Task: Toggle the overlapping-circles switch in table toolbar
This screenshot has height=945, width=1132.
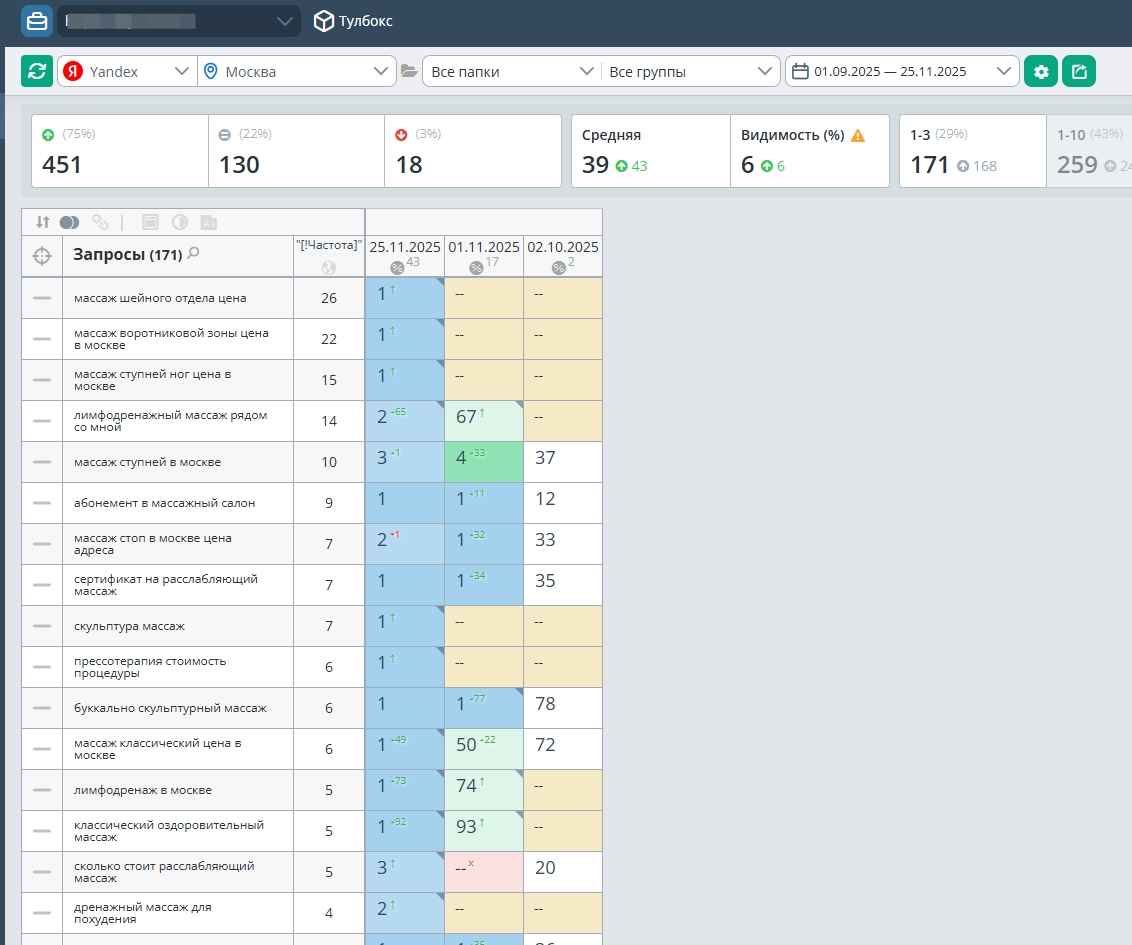Action: pos(69,222)
